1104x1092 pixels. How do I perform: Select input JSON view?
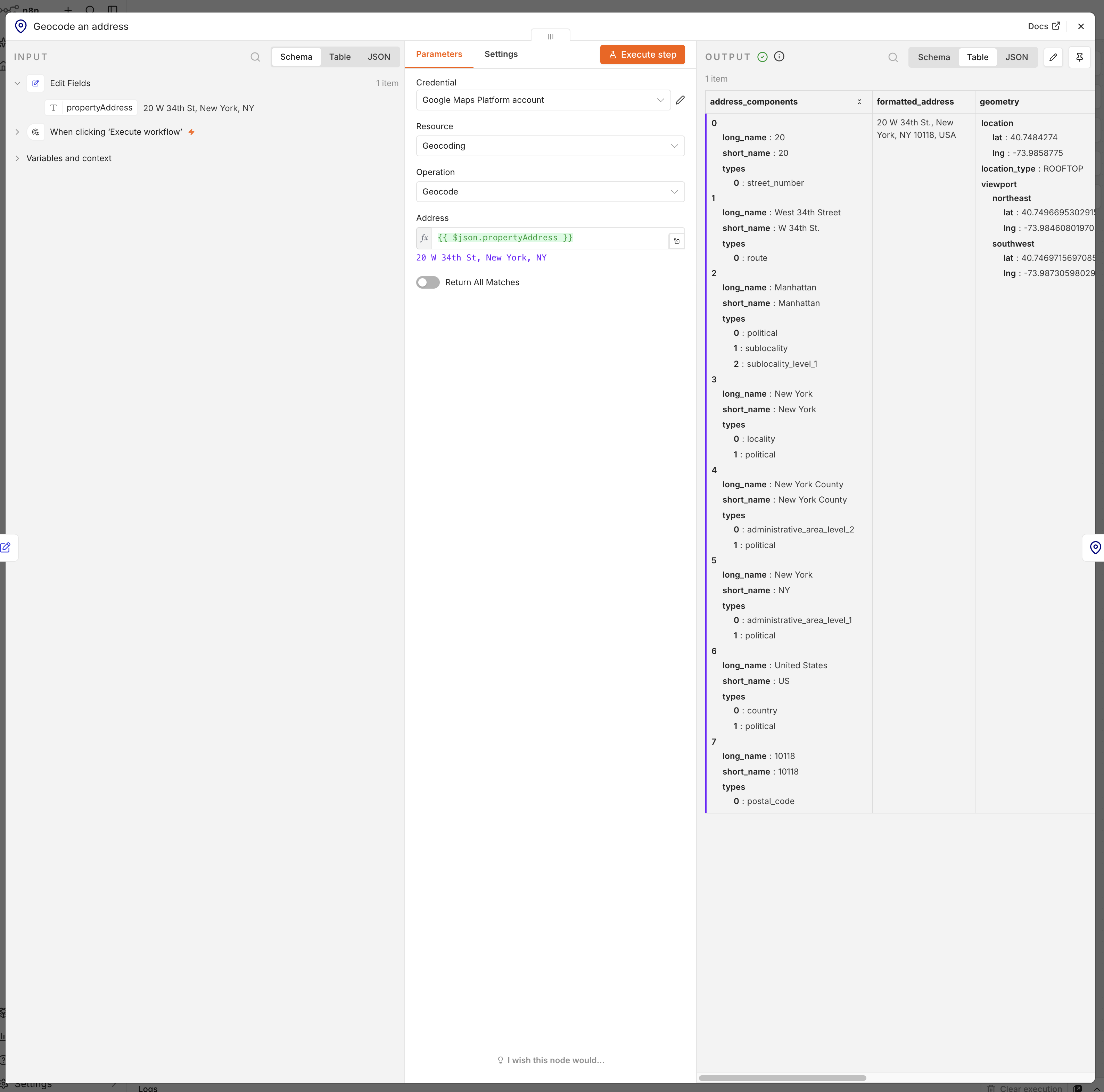pos(379,57)
